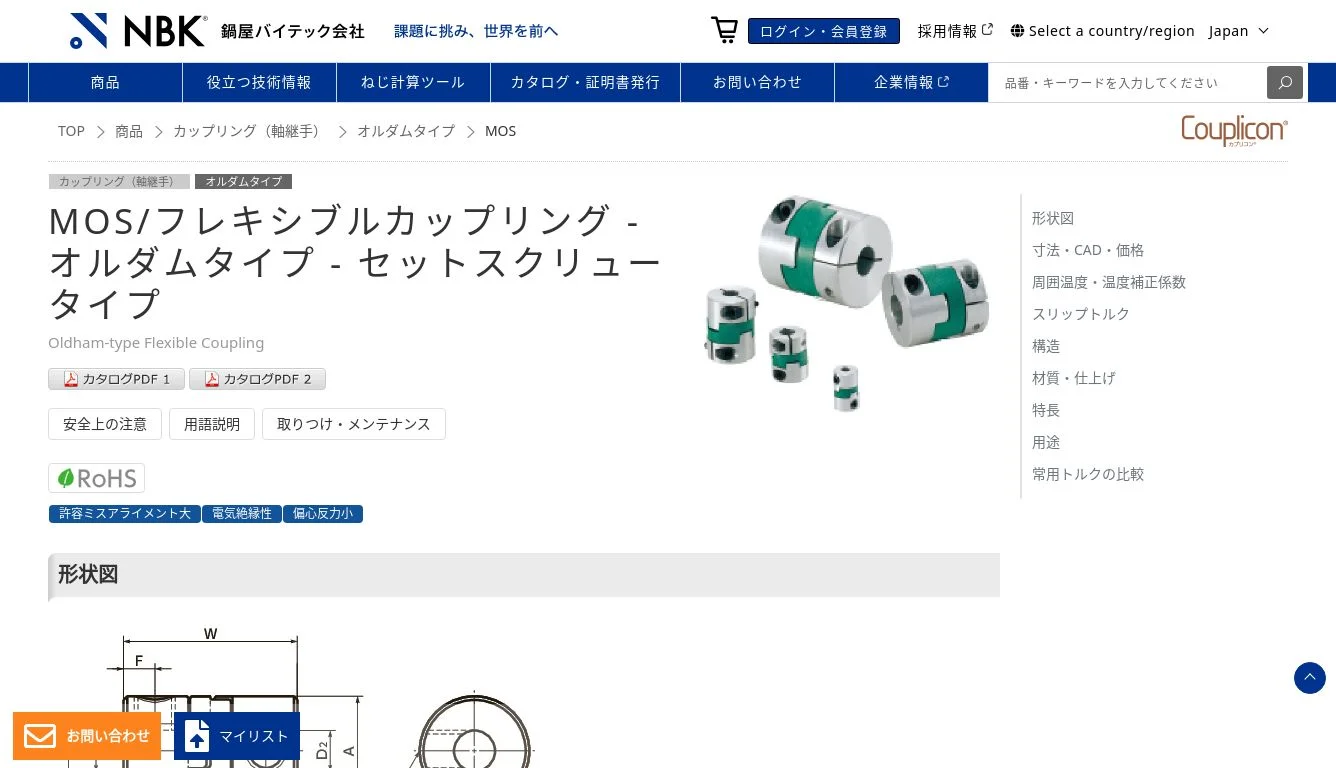
Task: Click the オルダムタイプ breadcrumb link
Action: coord(406,131)
